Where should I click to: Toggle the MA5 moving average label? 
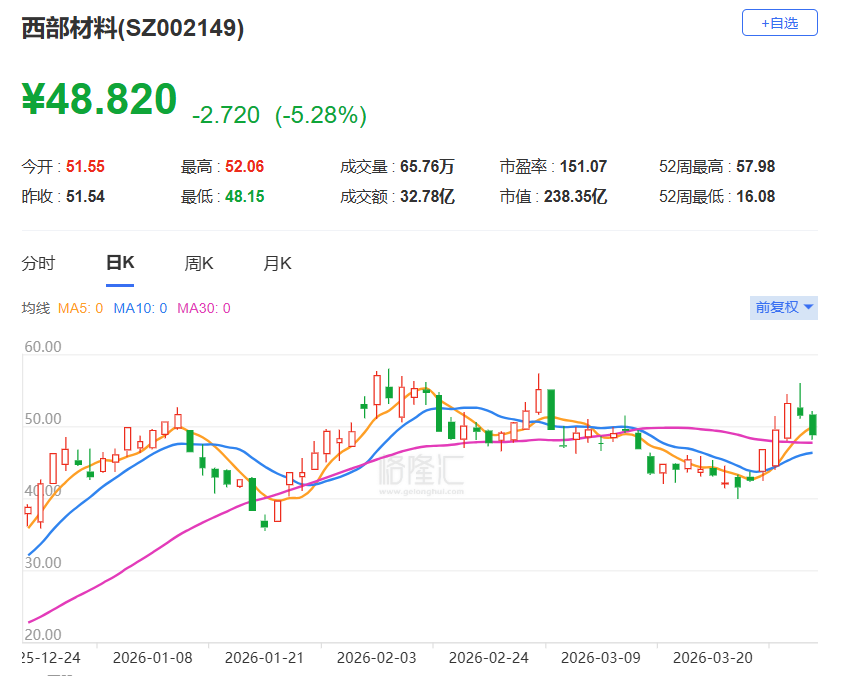(81, 308)
